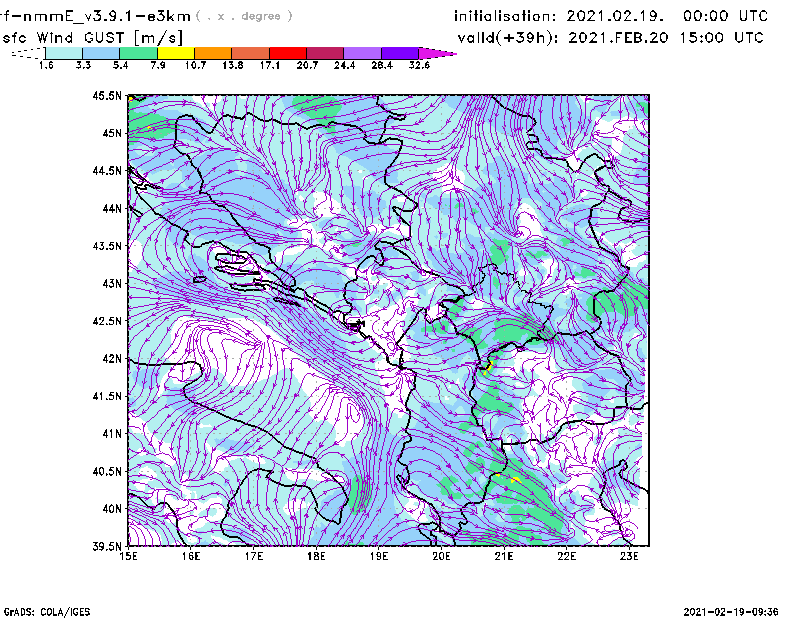Screen dimensions: 800x618
Task: Click the light cyan legend swatch
Action: coord(64,53)
